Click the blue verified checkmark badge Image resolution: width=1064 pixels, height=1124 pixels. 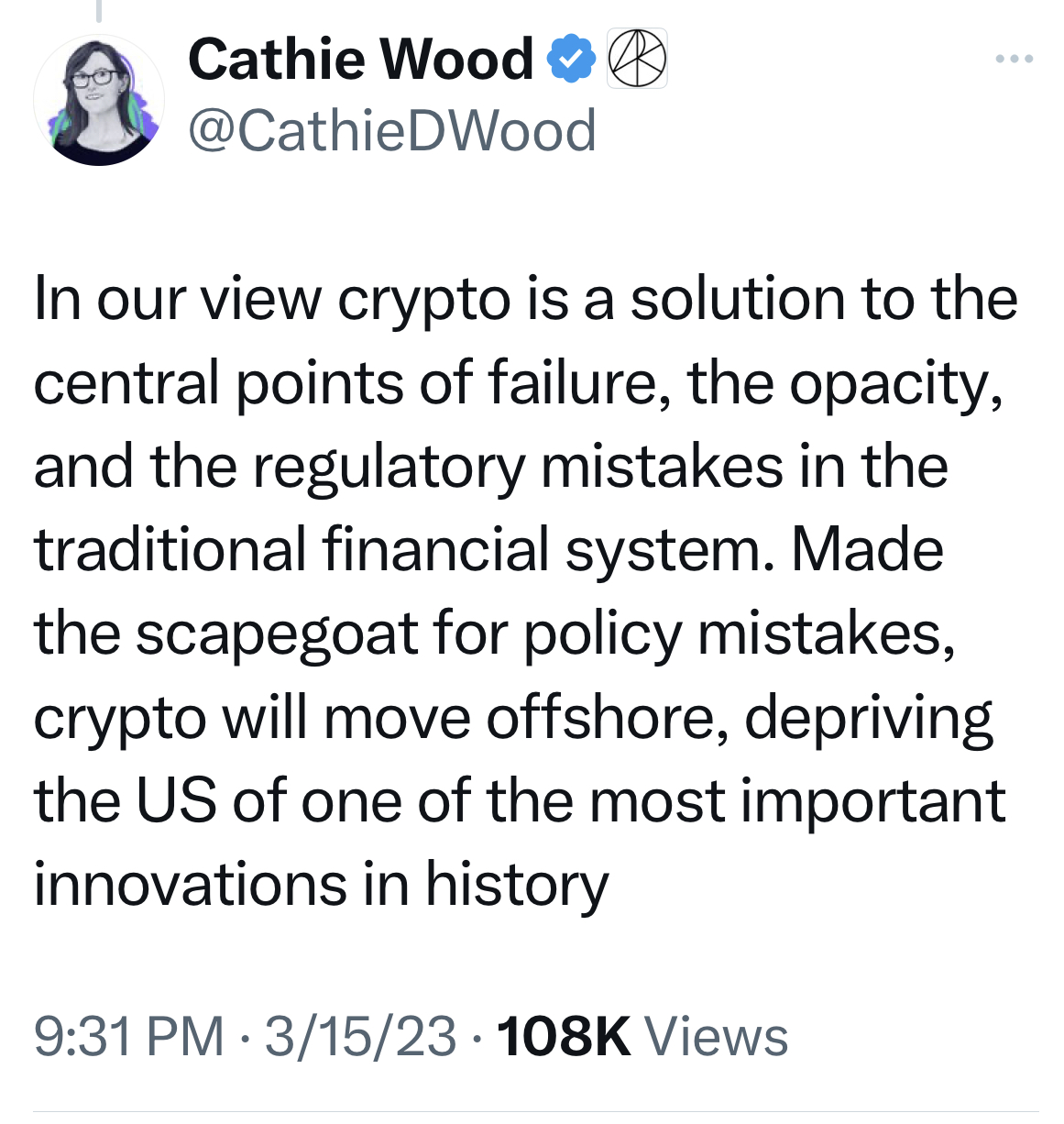tap(572, 59)
